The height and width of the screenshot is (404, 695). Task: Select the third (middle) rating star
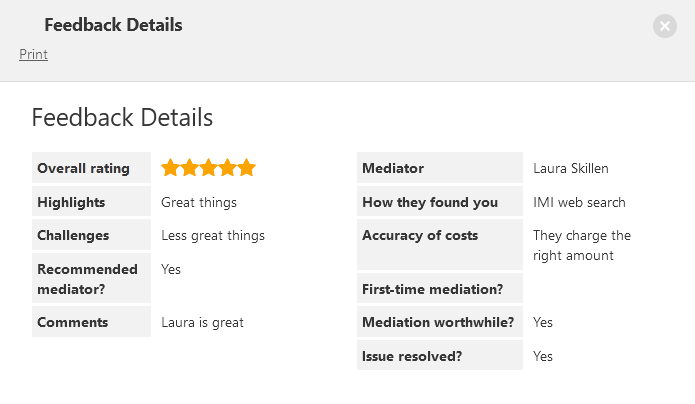(x=209, y=168)
